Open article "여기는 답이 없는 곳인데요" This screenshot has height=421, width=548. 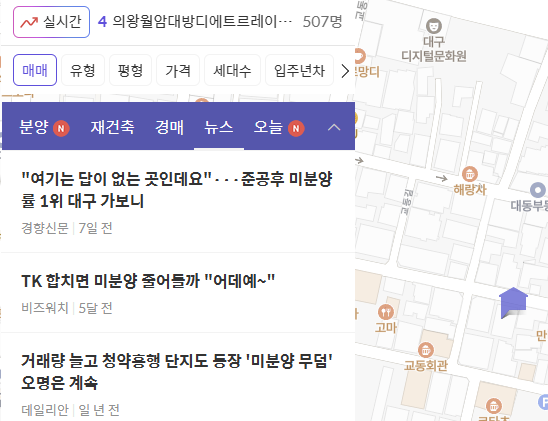coord(176,190)
